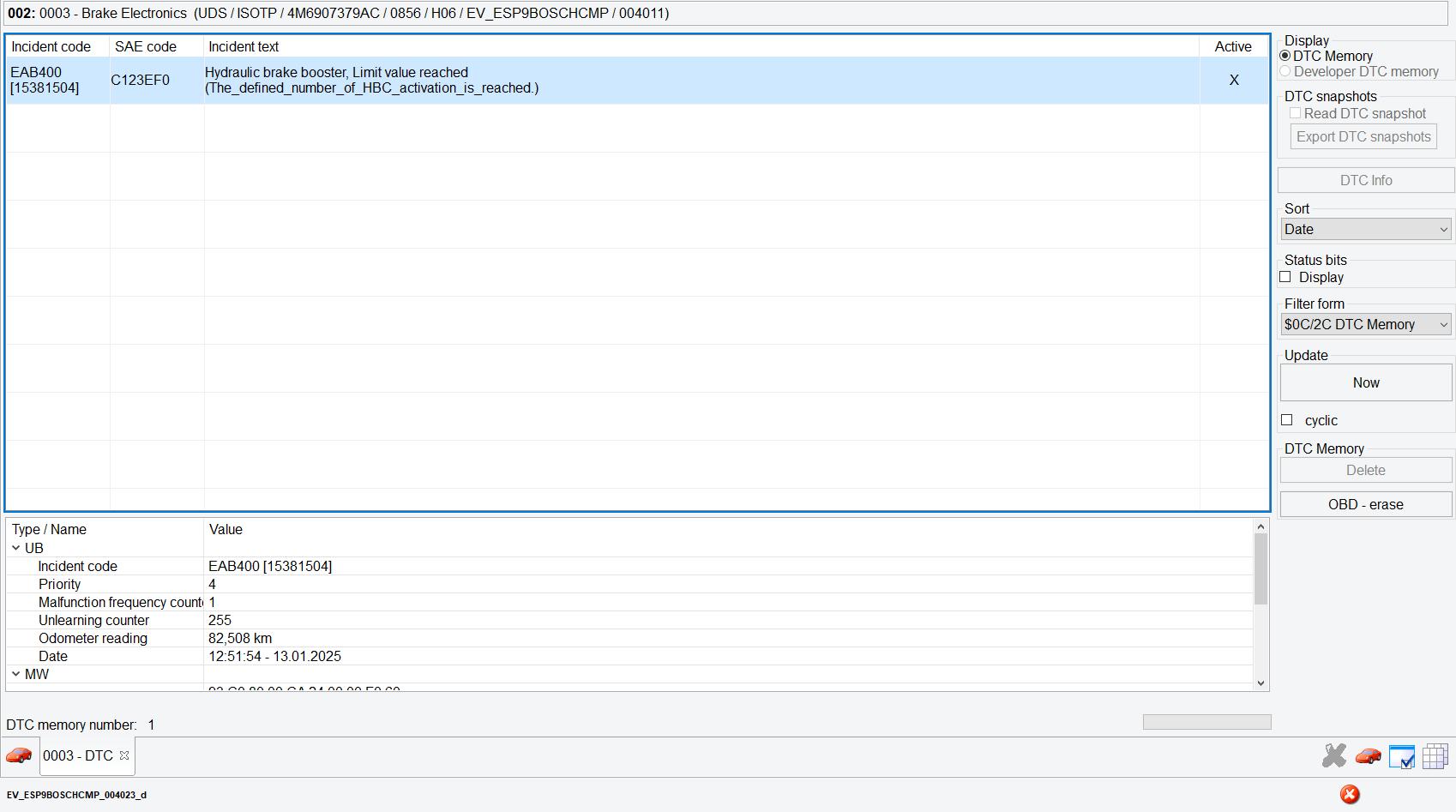This screenshot has width=1456, height=812.
Task: Click the window with checkmark icon
Action: click(x=1401, y=757)
